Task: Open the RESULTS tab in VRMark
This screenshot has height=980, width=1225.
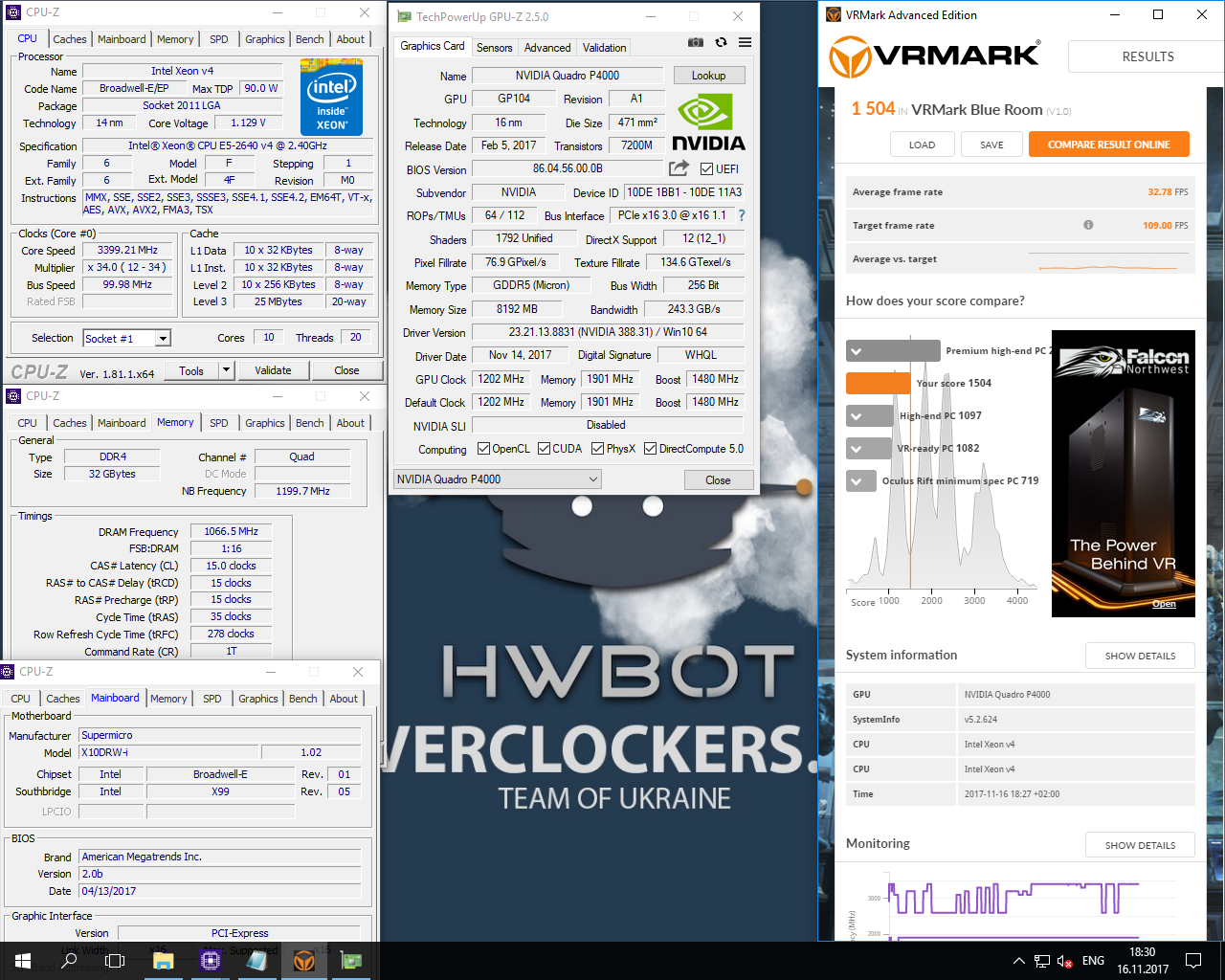Action: pos(1147,56)
